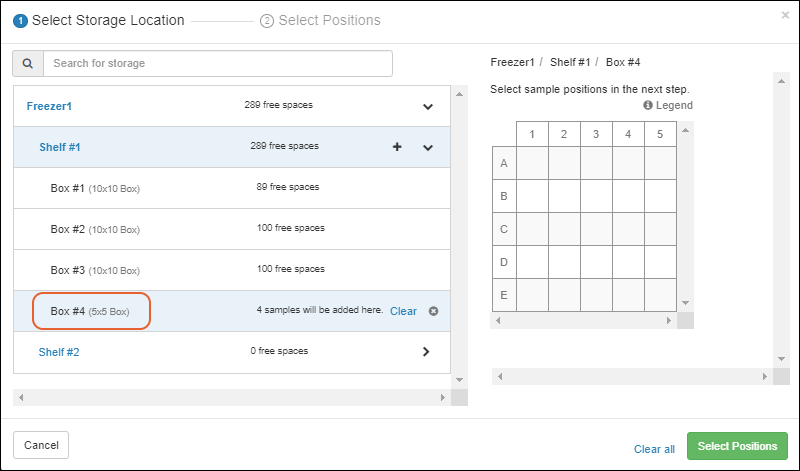Remove Box #4 selection with x icon
The width and height of the screenshot is (800, 471).
click(x=433, y=311)
